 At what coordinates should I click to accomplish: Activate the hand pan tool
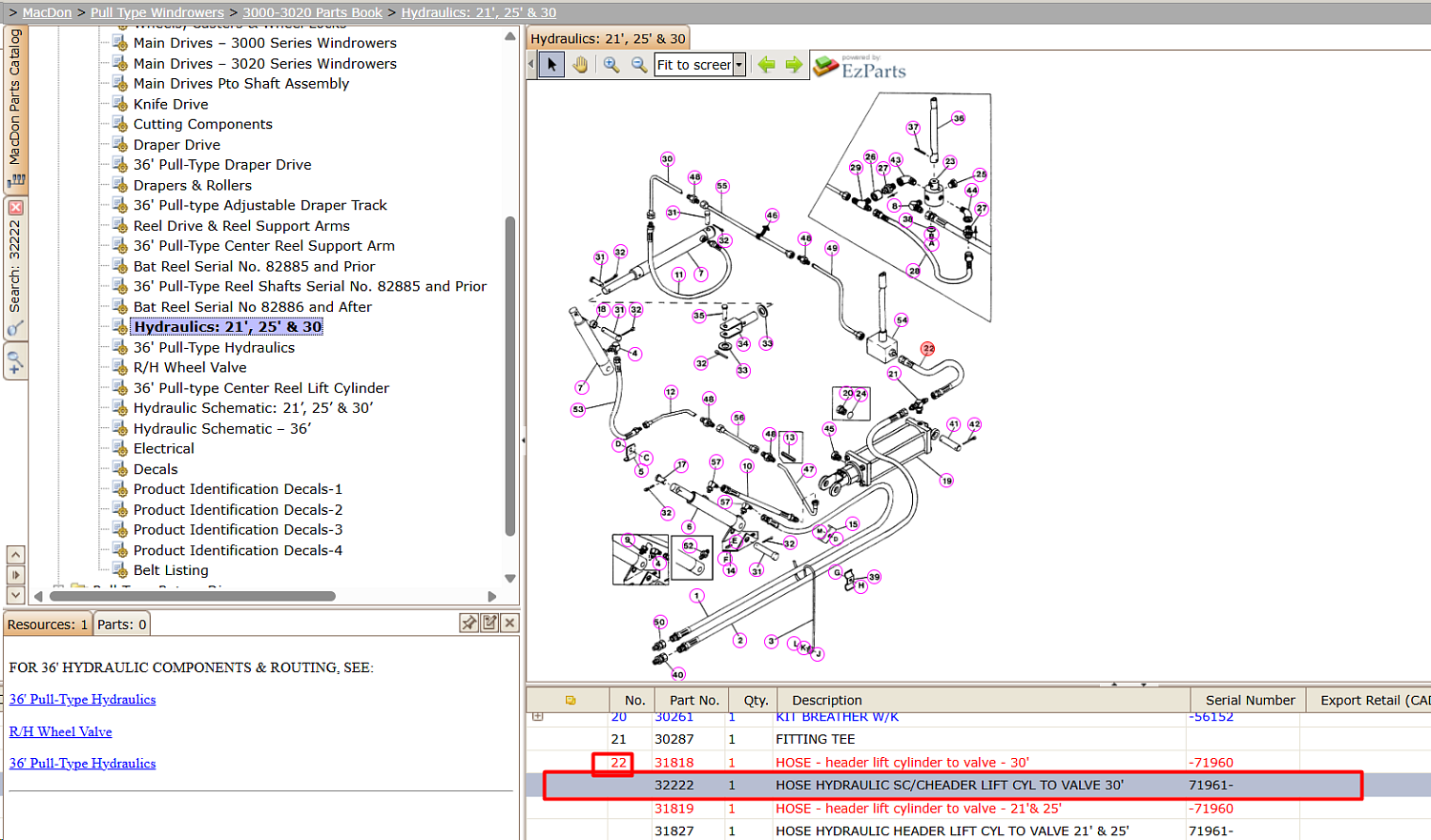point(580,65)
